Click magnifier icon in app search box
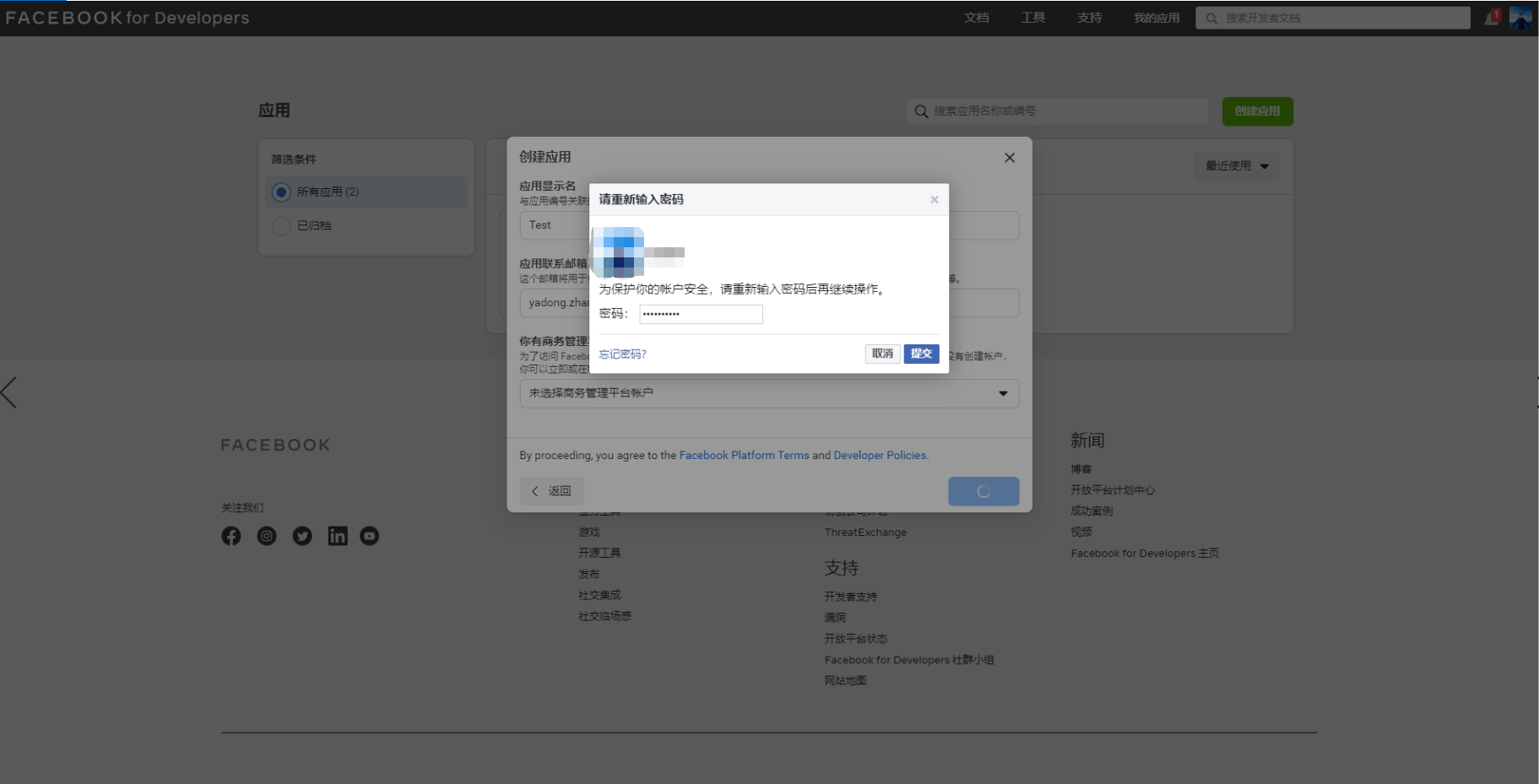Viewport: 1539px width, 784px height. click(921, 111)
